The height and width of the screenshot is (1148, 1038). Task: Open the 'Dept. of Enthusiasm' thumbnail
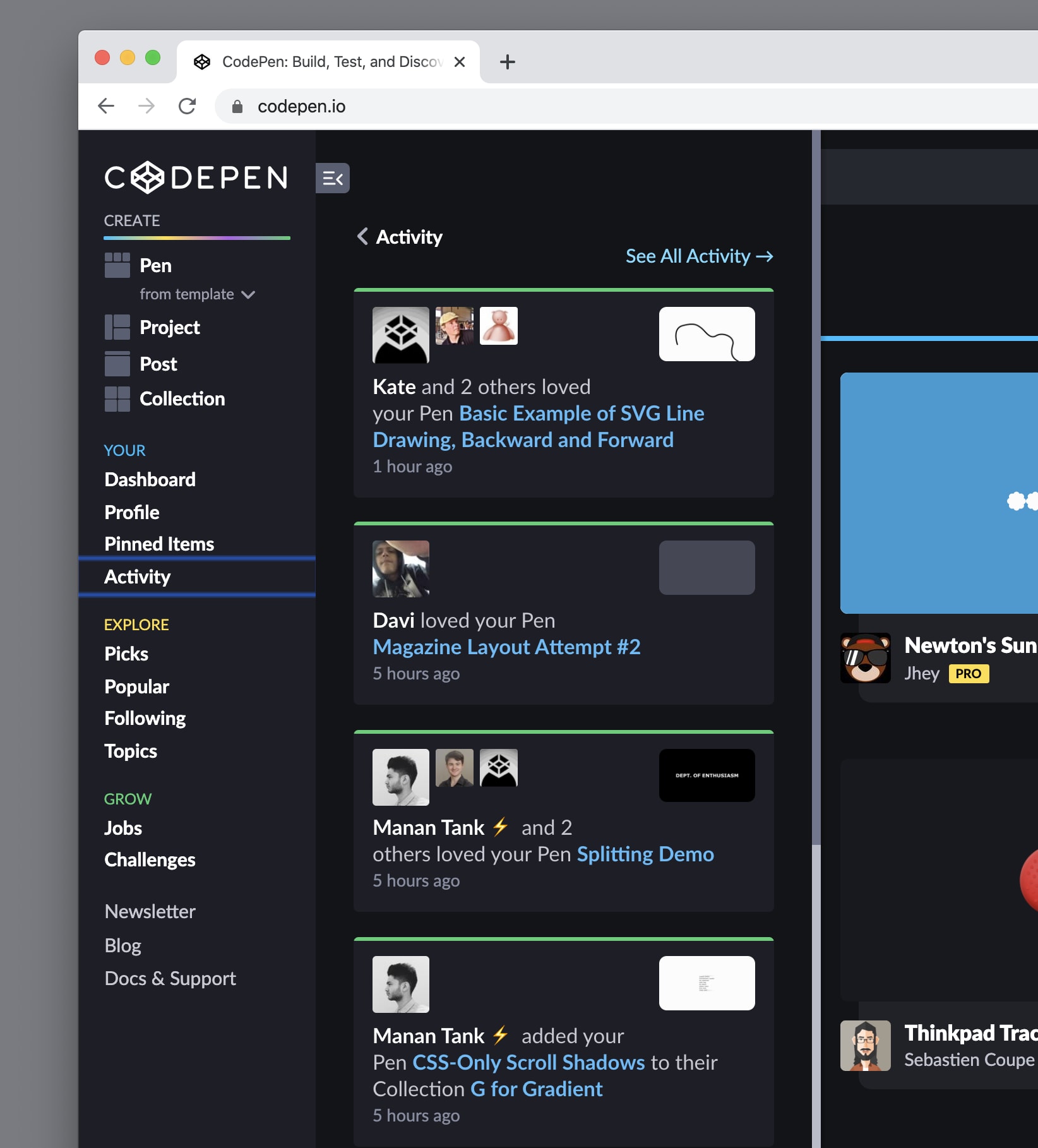pyautogui.click(x=707, y=775)
